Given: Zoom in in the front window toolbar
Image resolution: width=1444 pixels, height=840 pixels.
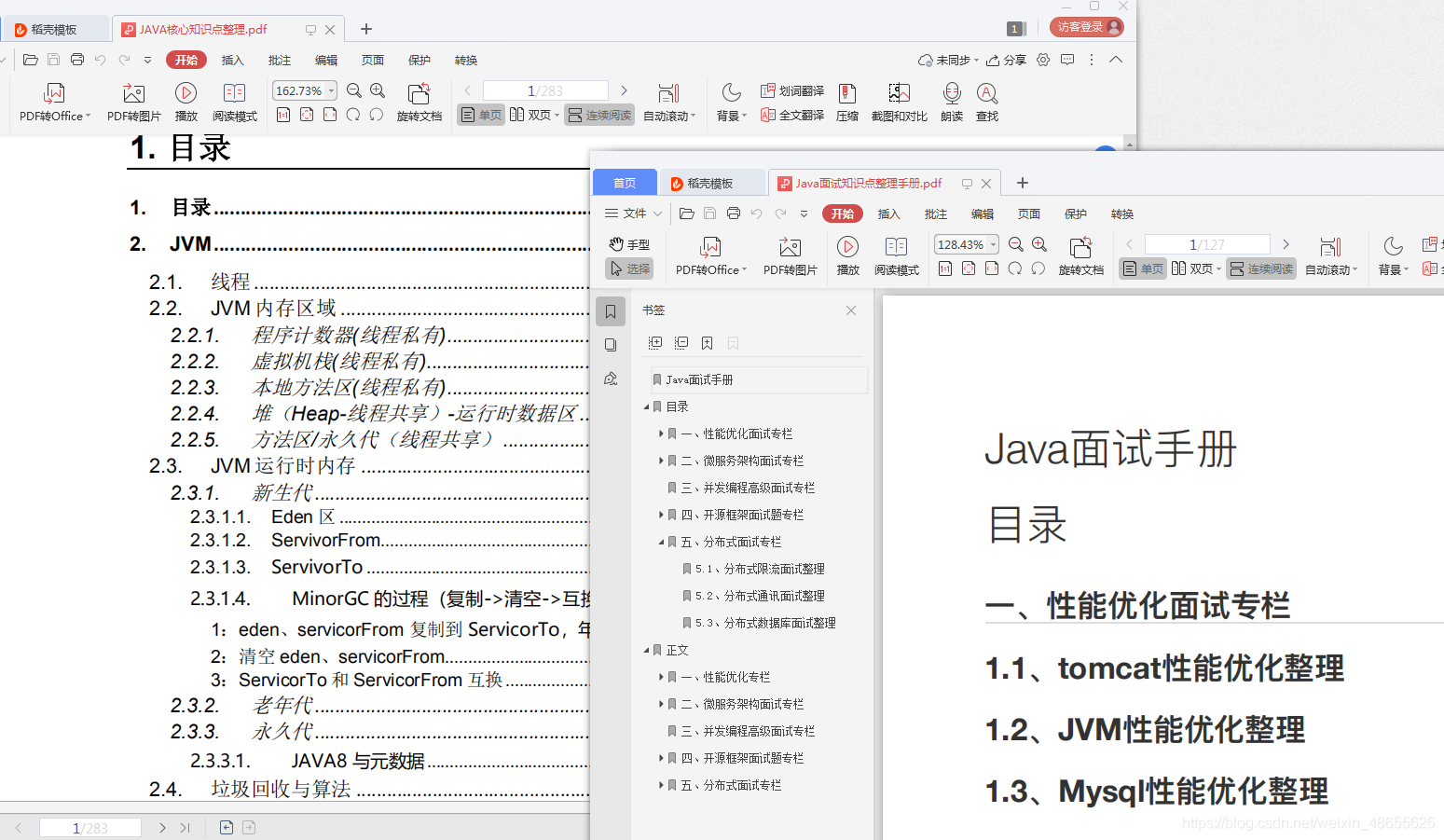Looking at the screenshot, I should [x=1039, y=244].
